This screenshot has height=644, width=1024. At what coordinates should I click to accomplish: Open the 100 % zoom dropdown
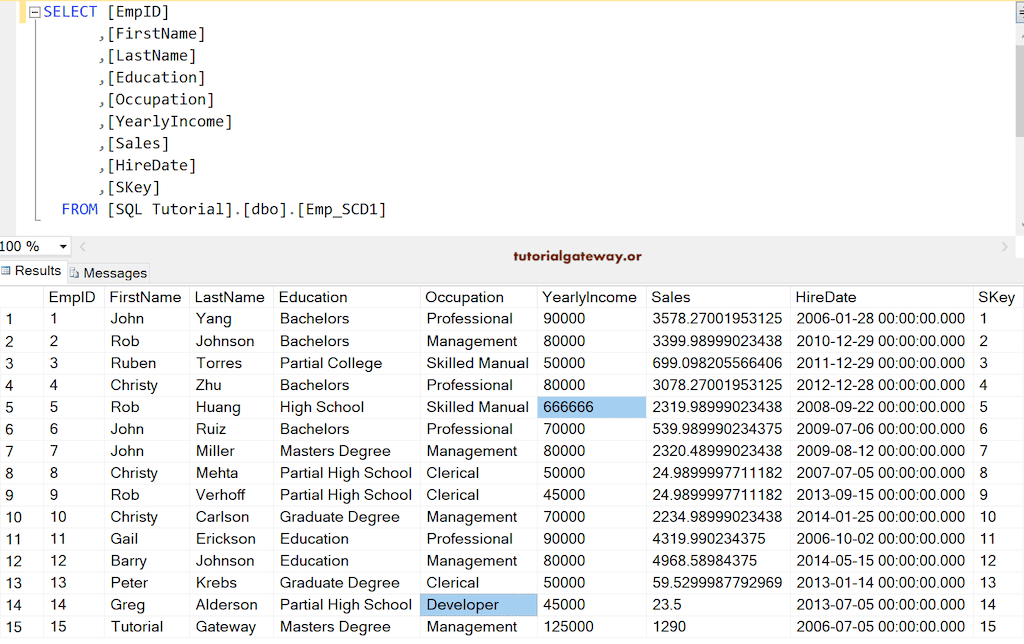[x=63, y=247]
